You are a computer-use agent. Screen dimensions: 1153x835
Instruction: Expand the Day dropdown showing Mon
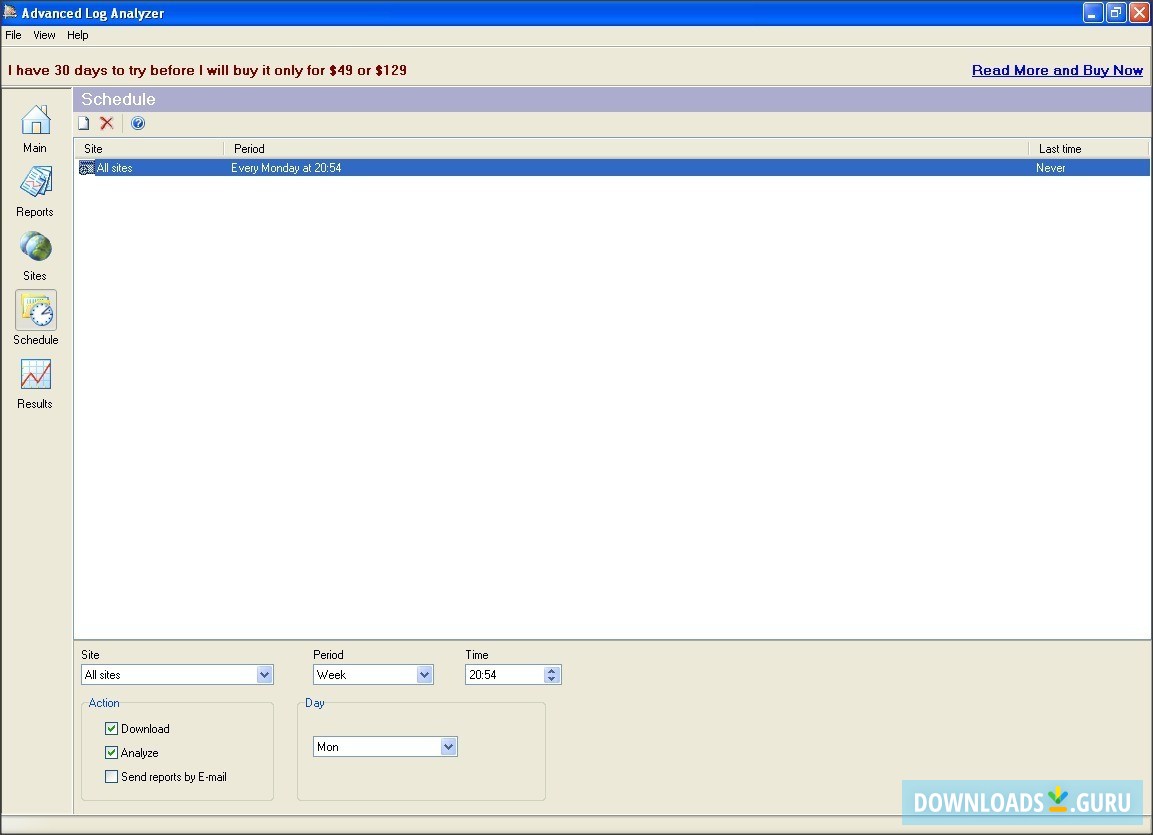pos(448,747)
